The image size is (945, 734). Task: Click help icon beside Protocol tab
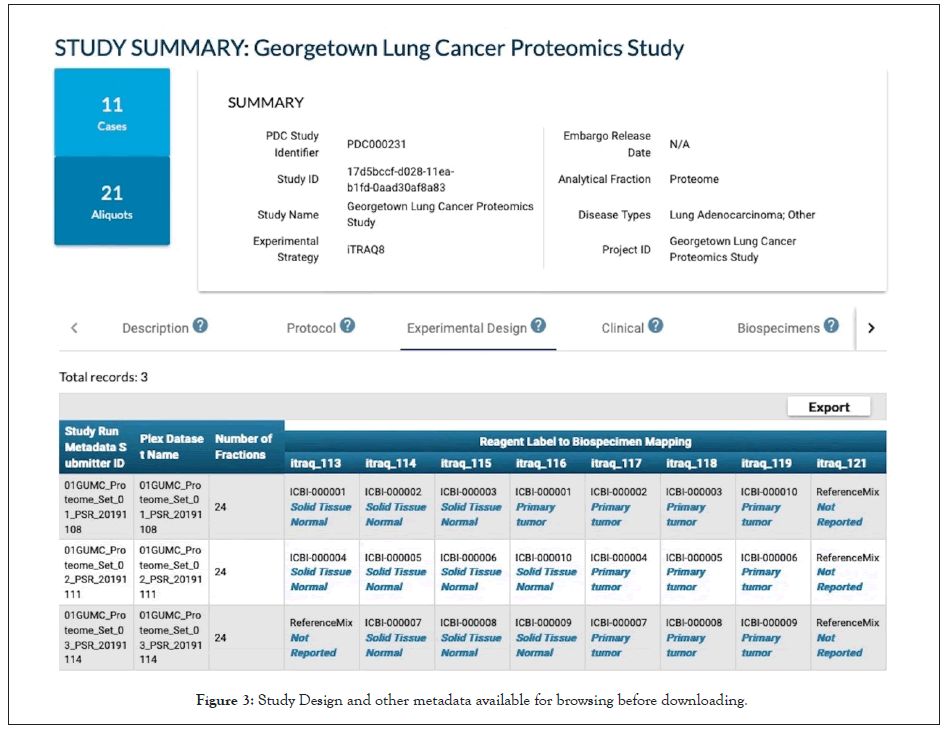[x=347, y=326]
